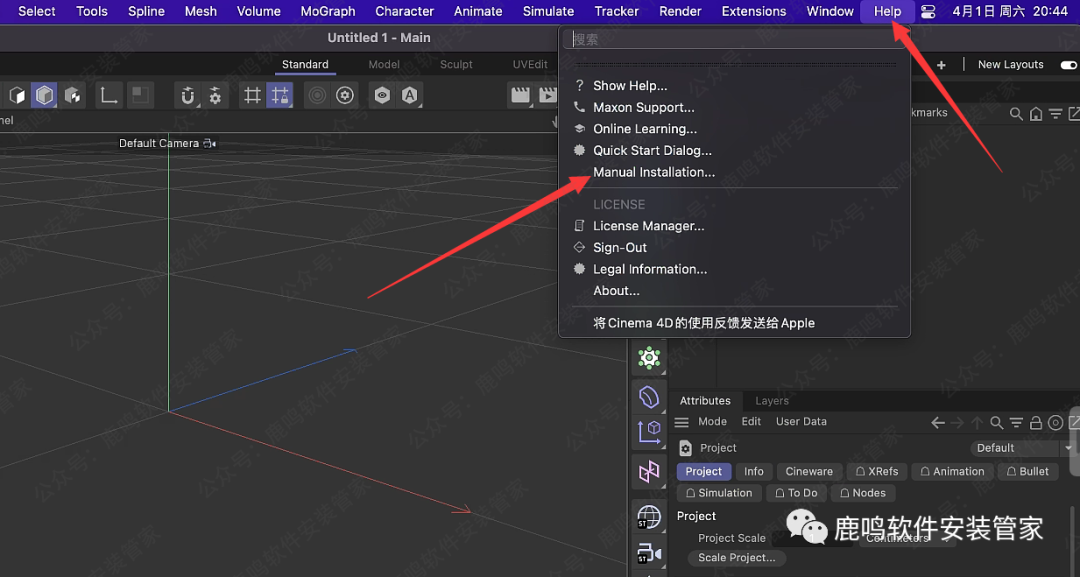Screen dimensions: 1080x577
Task: Click the Attributes panel back arrow
Action: [x=938, y=423]
